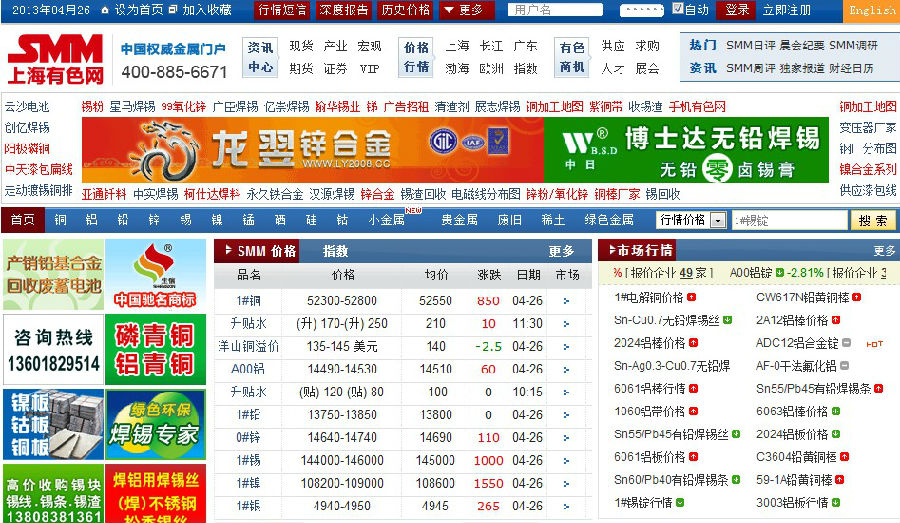Click red indicator icon next to 1#电解铜价格

click(692, 297)
